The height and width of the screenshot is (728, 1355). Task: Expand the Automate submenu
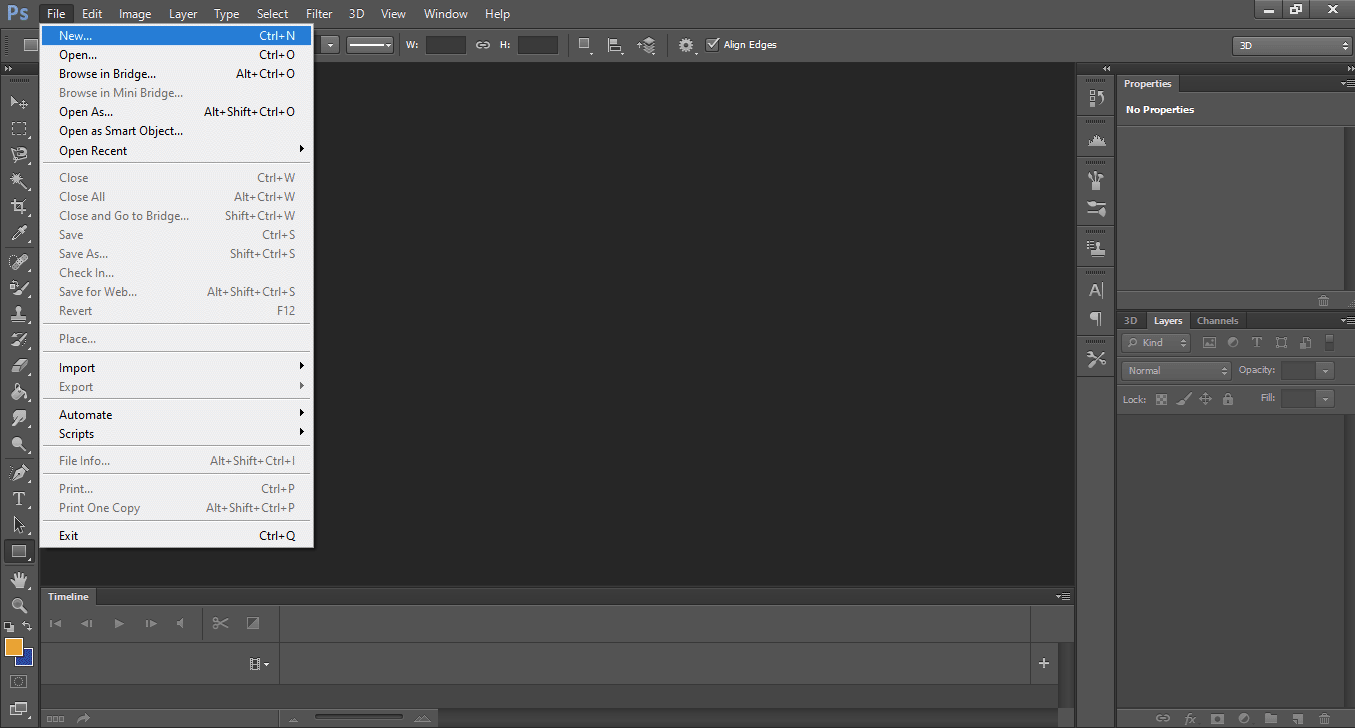(x=177, y=415)
